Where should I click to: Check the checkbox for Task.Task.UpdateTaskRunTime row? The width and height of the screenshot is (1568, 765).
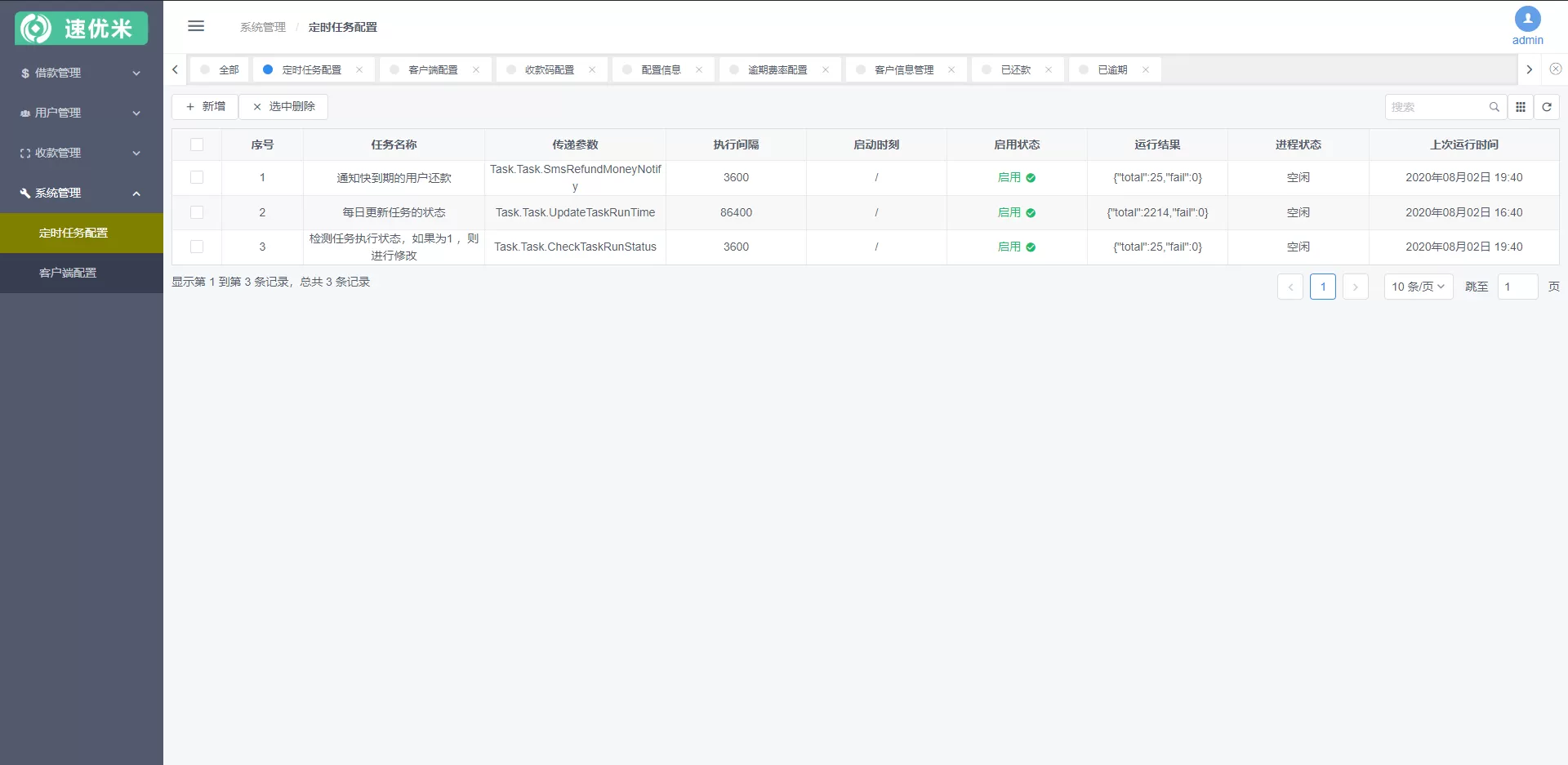[x=198, y=212]
